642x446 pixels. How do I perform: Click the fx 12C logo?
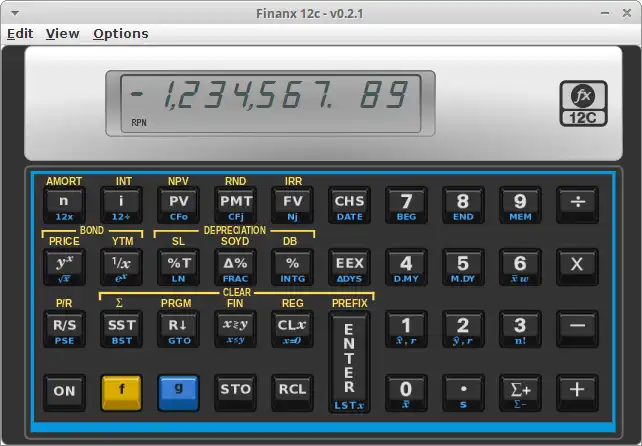point(583,103)
